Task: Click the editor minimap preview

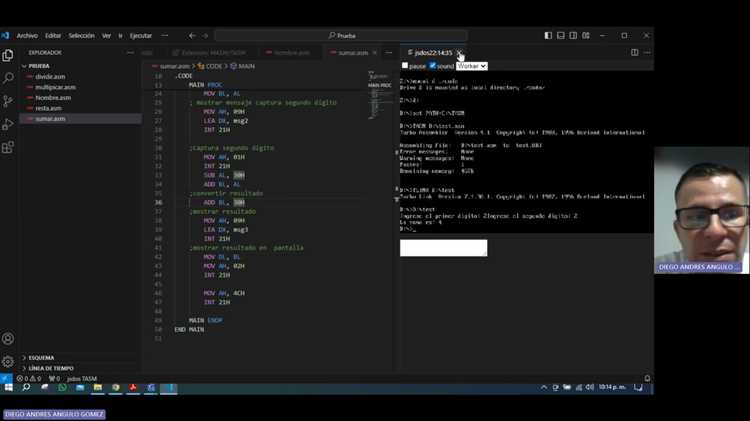Action: 380,96
